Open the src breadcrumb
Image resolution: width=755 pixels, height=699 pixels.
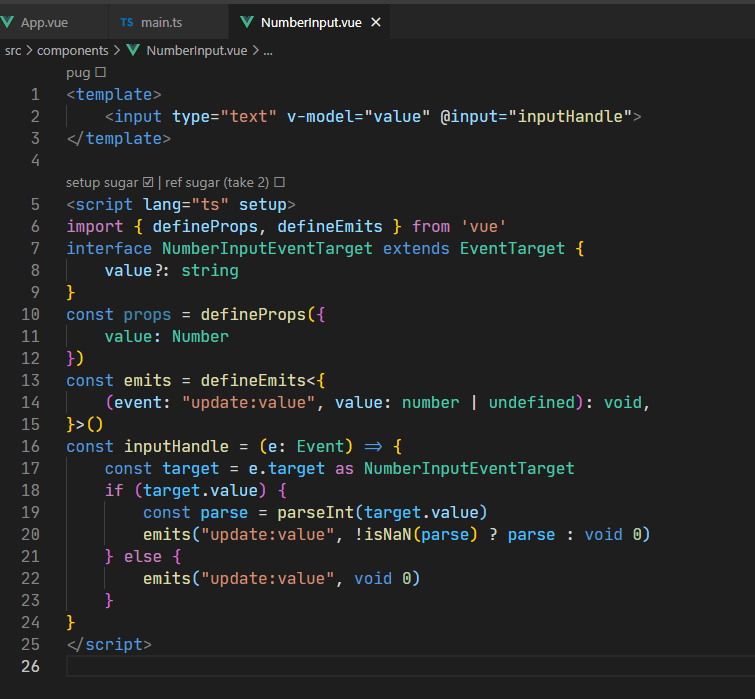click(x=13, y=51)
